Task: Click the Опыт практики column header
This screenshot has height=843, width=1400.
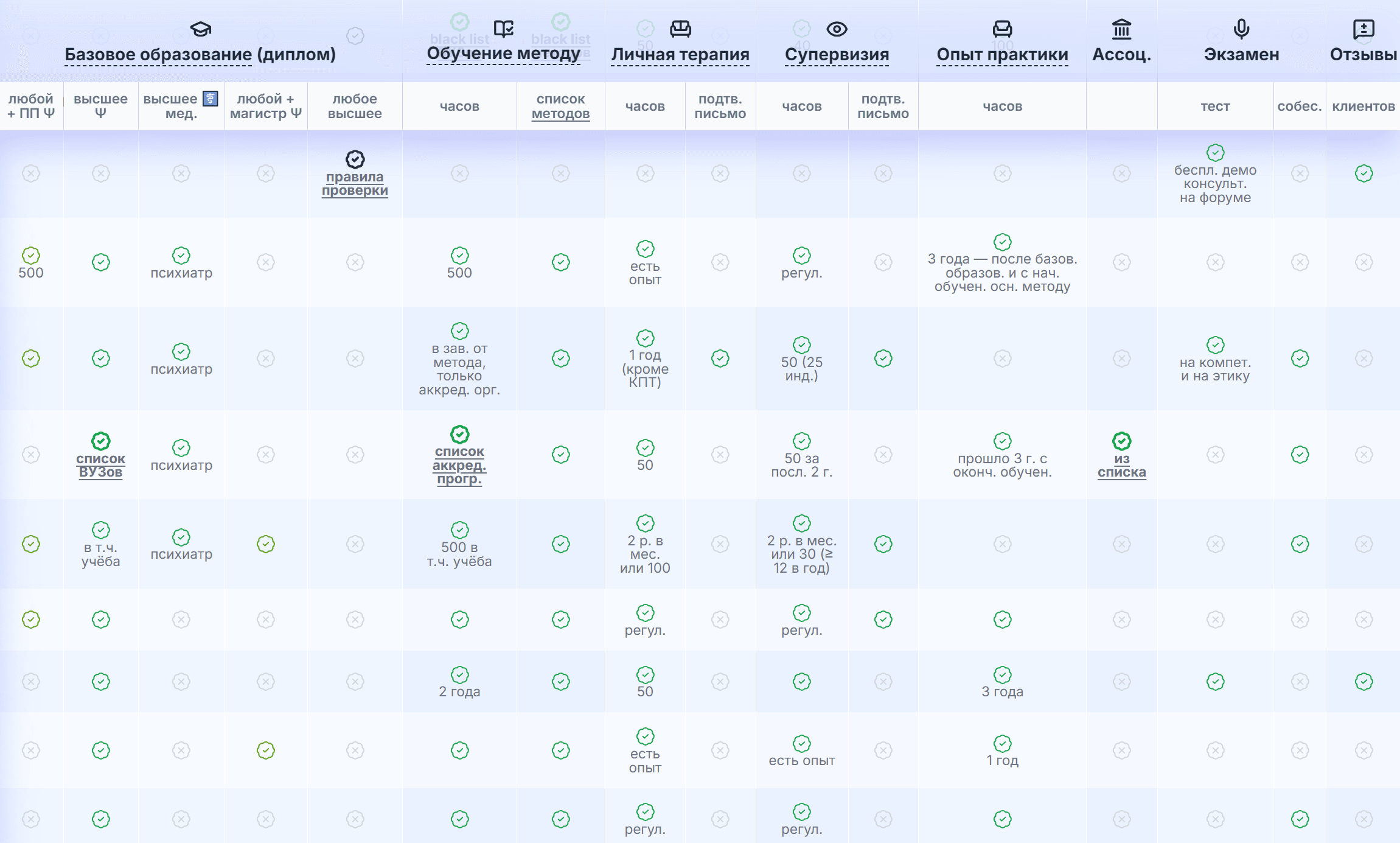Action: (x=1002, y=54)
